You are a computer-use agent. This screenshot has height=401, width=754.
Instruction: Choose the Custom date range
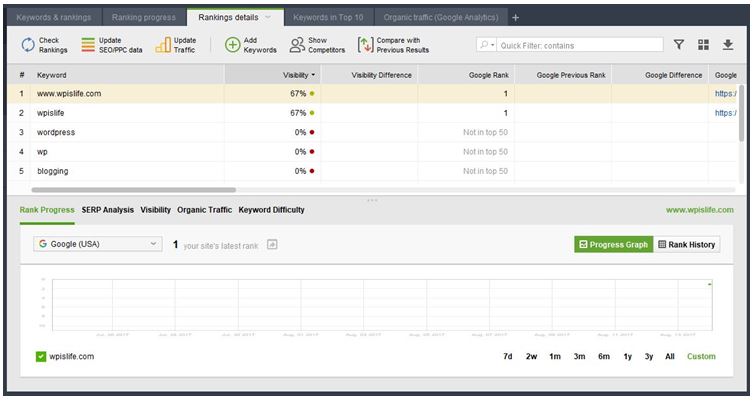(x=701, y=356)
